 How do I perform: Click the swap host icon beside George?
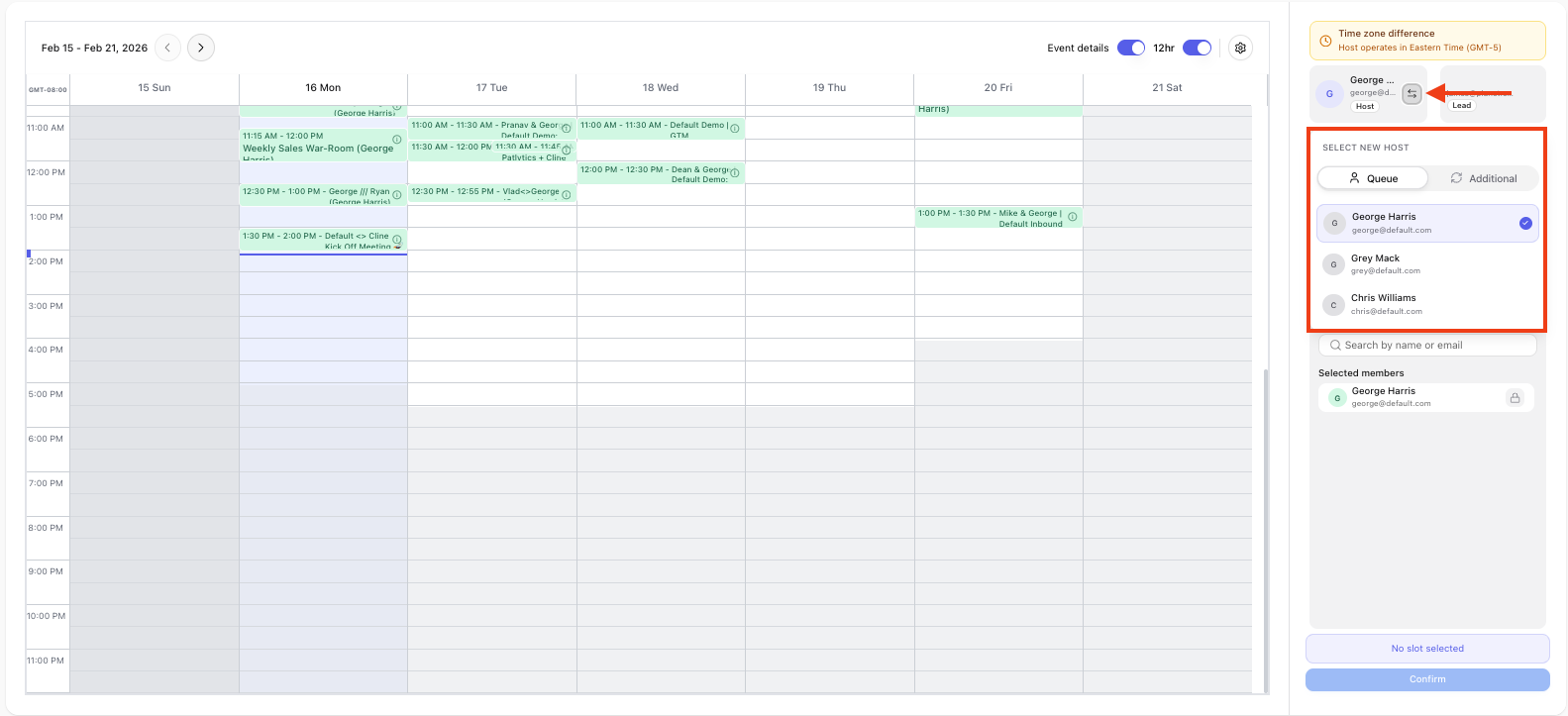[x=1411, y=94]
